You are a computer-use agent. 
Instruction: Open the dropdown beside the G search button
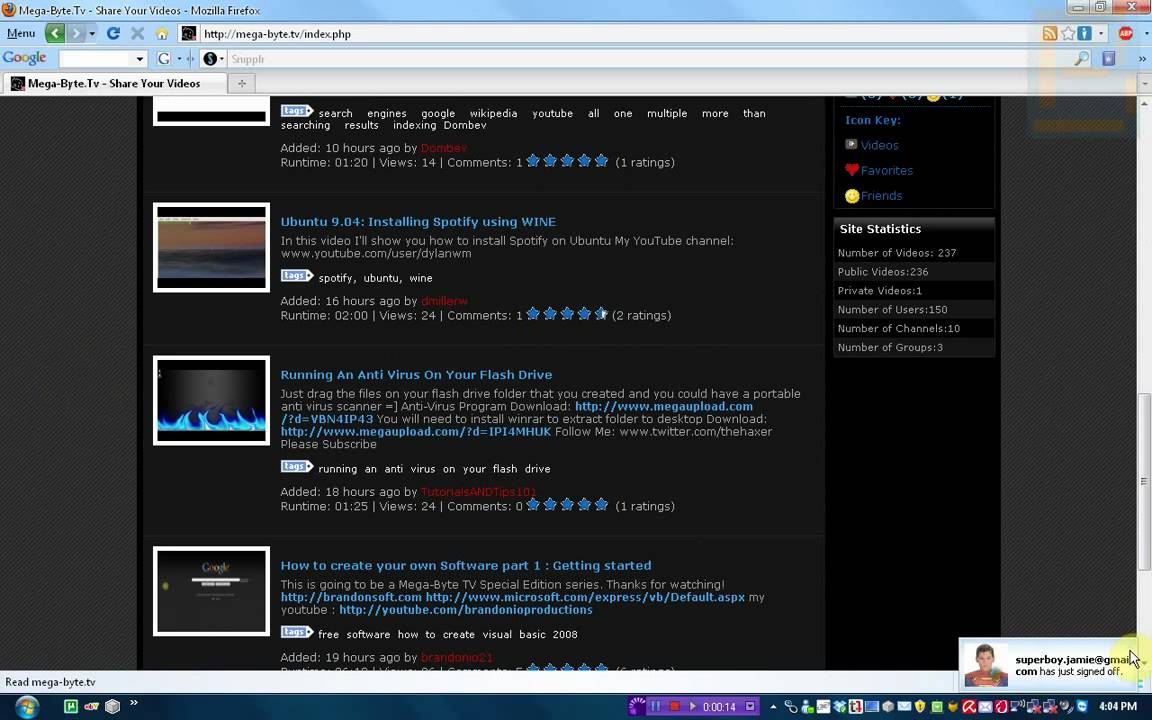coord(179,59)
